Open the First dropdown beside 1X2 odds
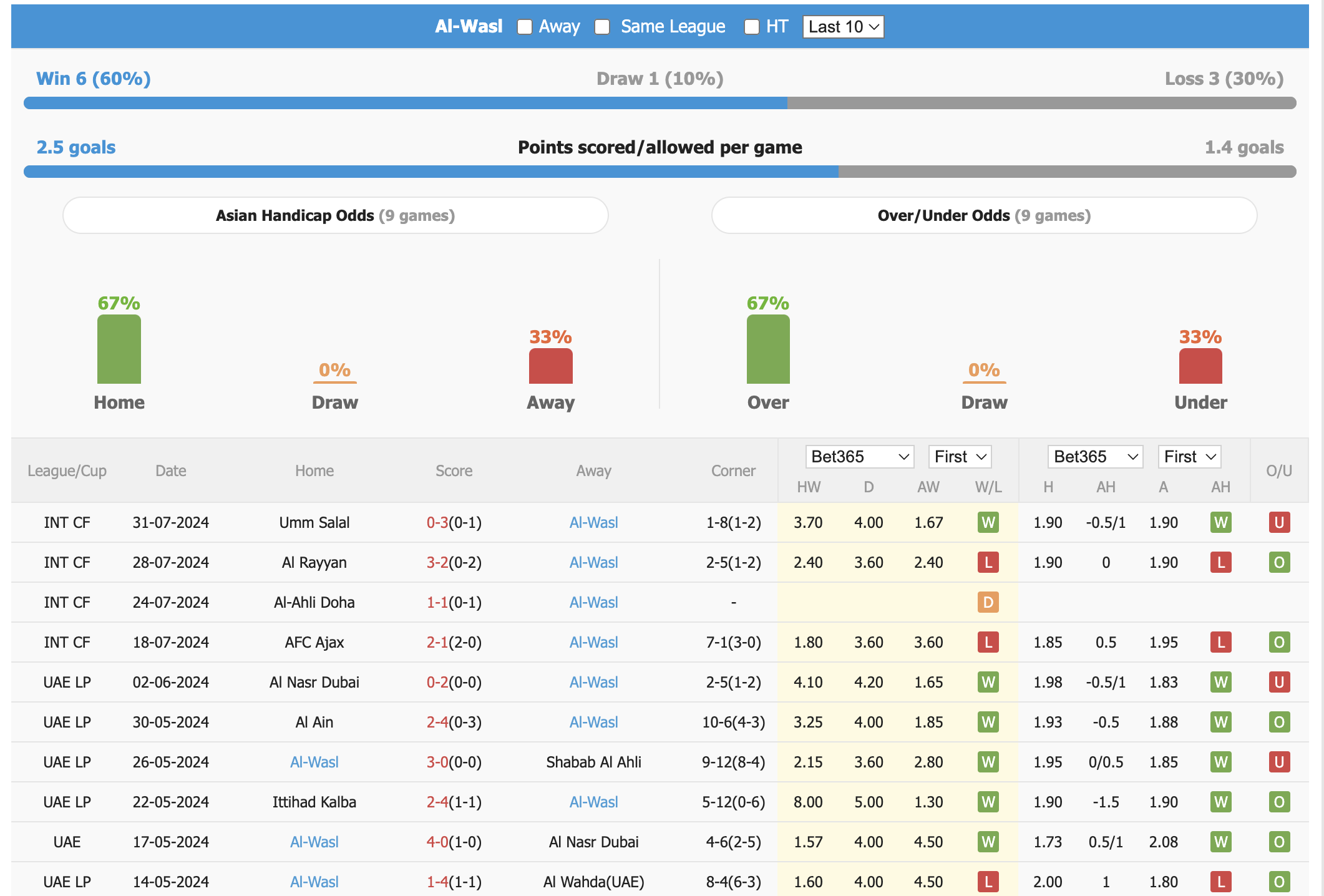 (960, 457)
